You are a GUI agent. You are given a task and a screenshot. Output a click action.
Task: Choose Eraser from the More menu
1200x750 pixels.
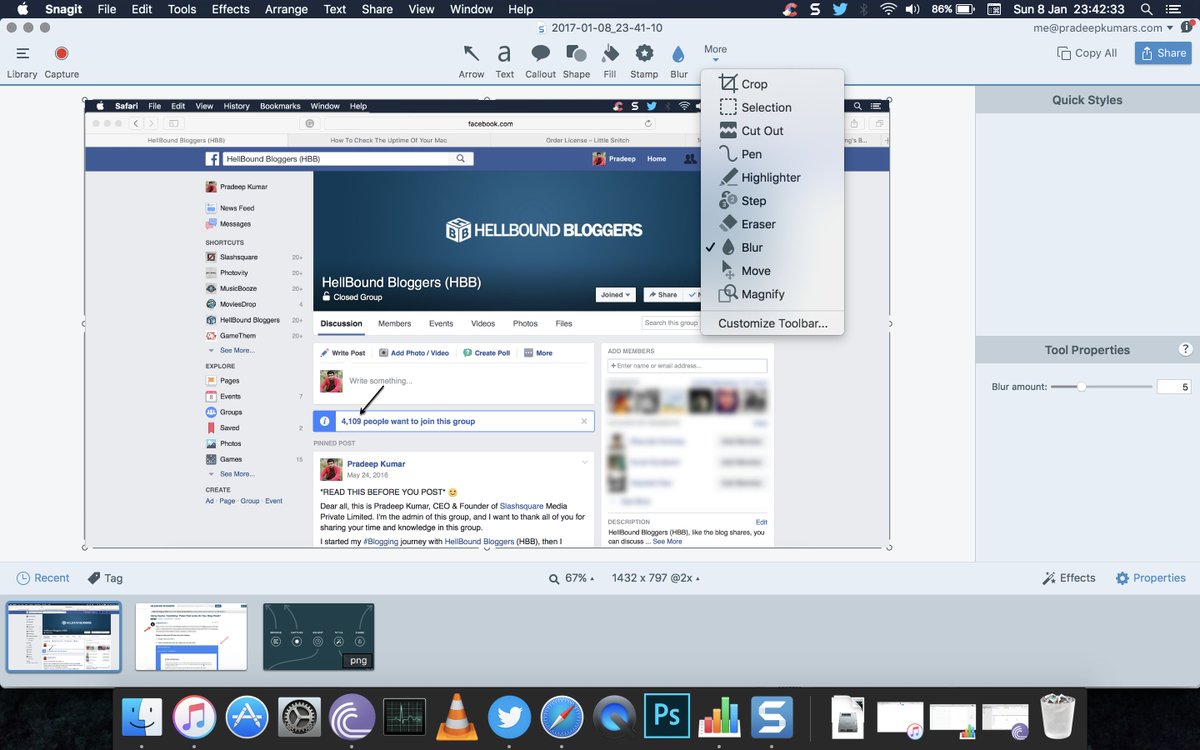coord(772,224)
